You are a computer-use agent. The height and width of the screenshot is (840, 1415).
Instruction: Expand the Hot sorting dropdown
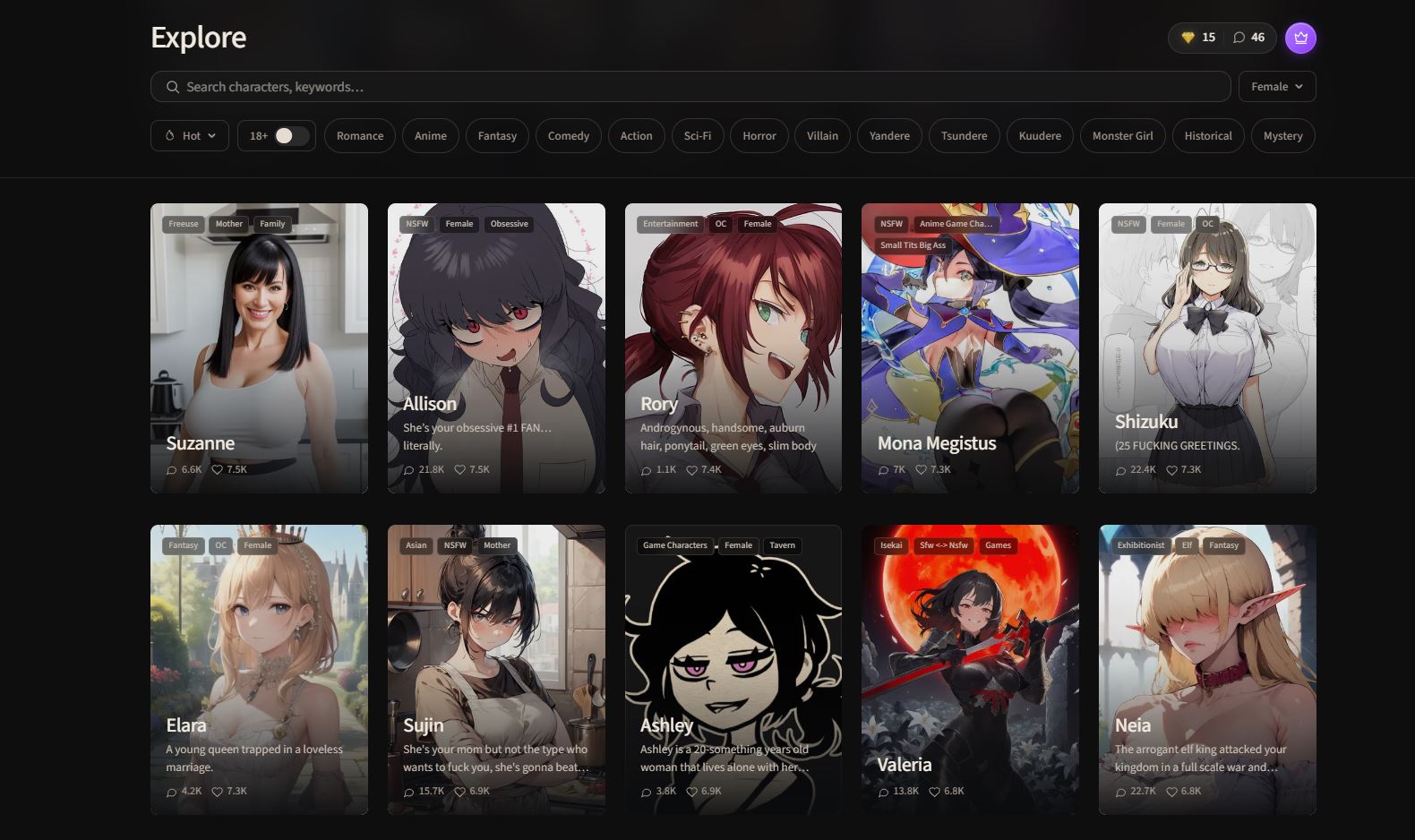tap(190, 136)
